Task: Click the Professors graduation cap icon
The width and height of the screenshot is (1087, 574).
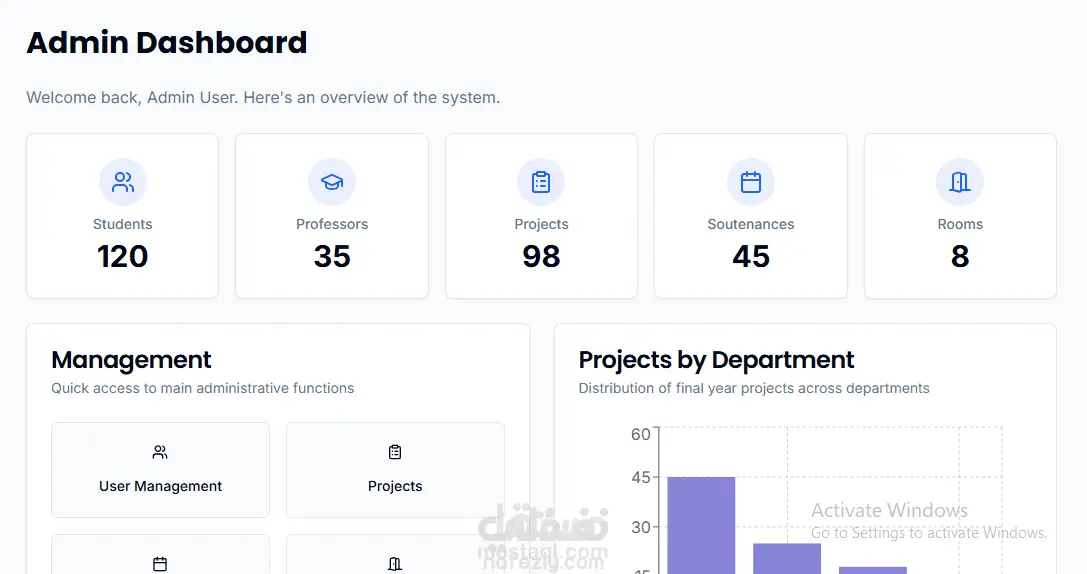Action: point(332,182)
